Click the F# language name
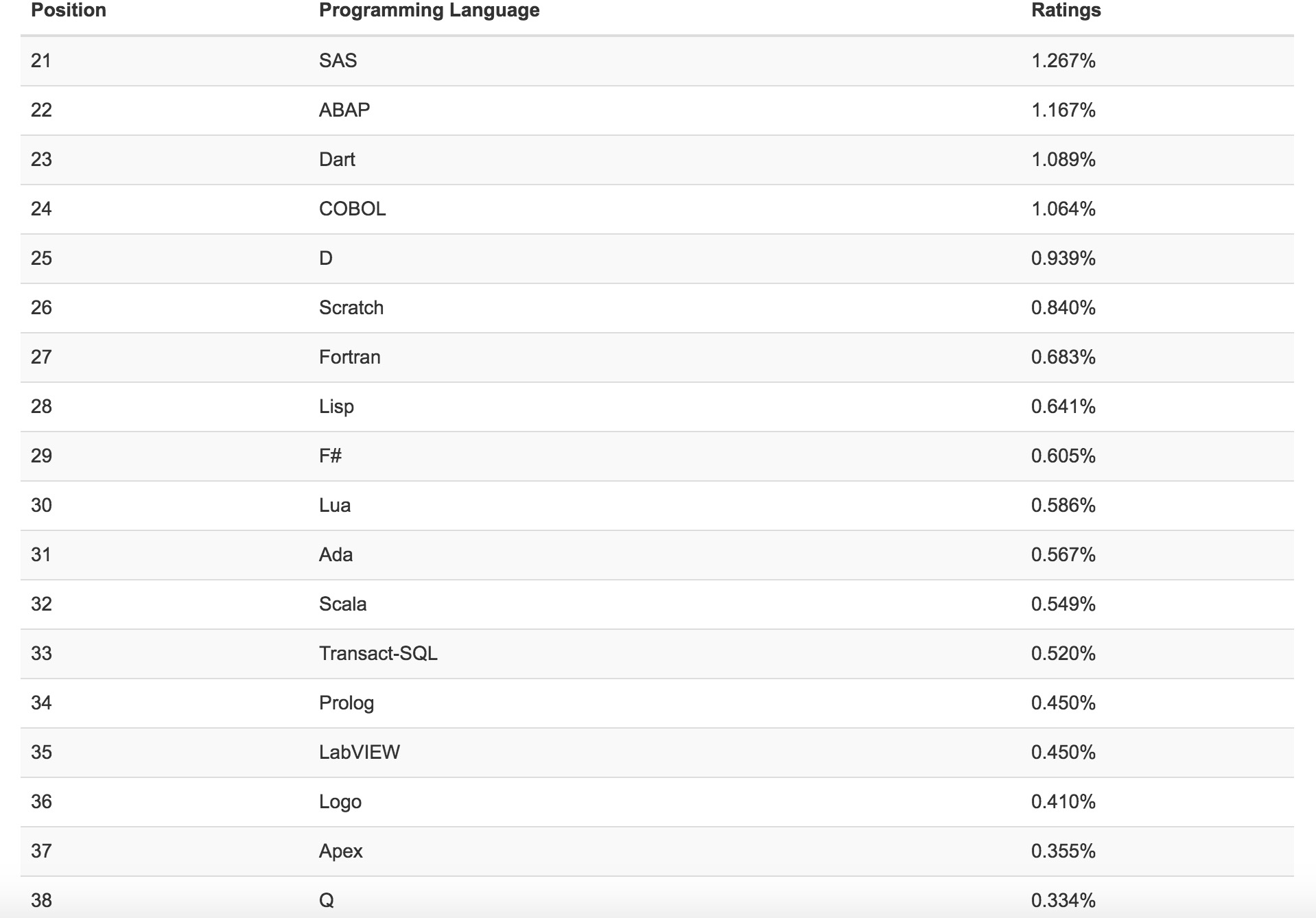The width and height of the screenshot is (1316, 918). coord(330,456)
